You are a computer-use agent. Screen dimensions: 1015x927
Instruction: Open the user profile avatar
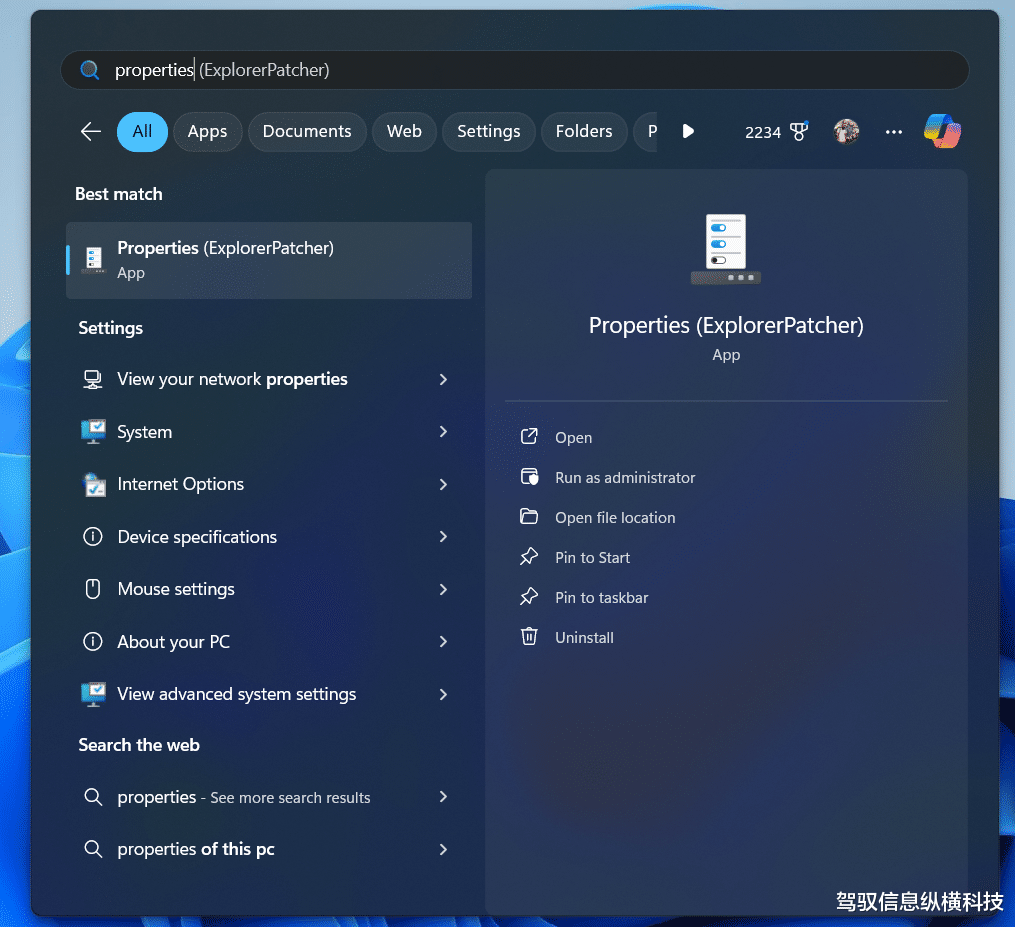point(847,131)
